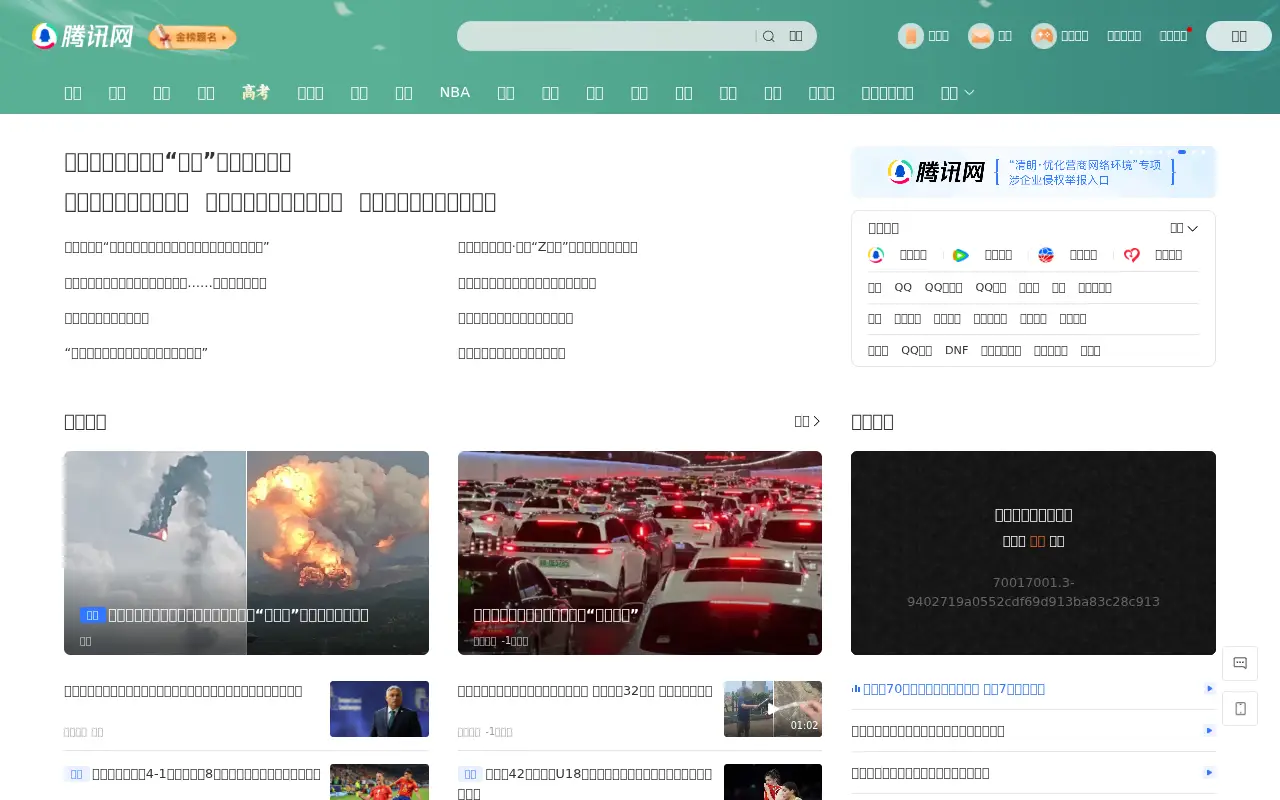Viewport: 1280px width, 800px height.
Task: Click the red heart charity icon
Action: [1131, 255]
